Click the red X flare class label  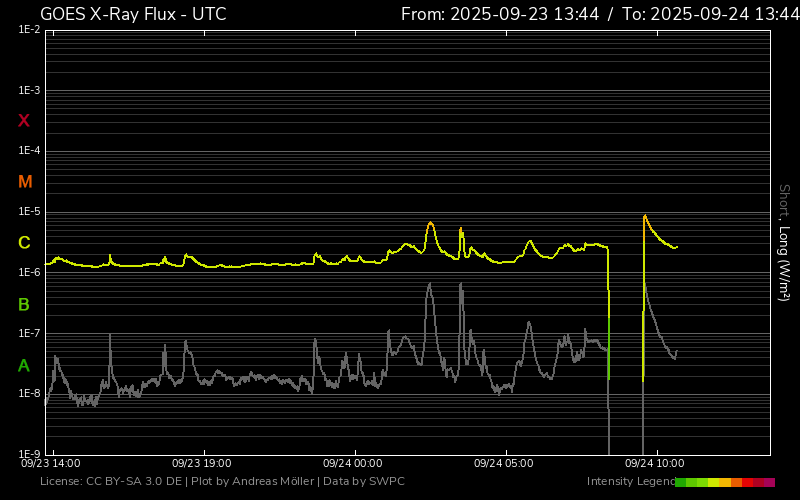click(24, 121)
